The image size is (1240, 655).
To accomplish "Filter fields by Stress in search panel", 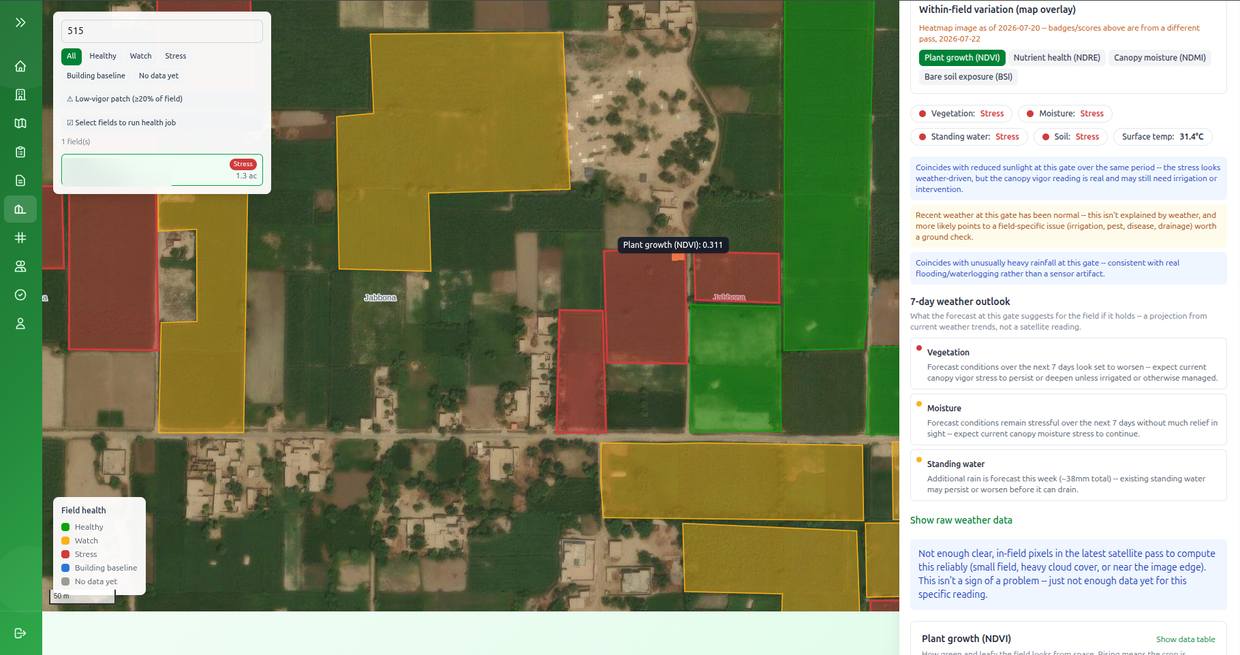I will [176, 56].
